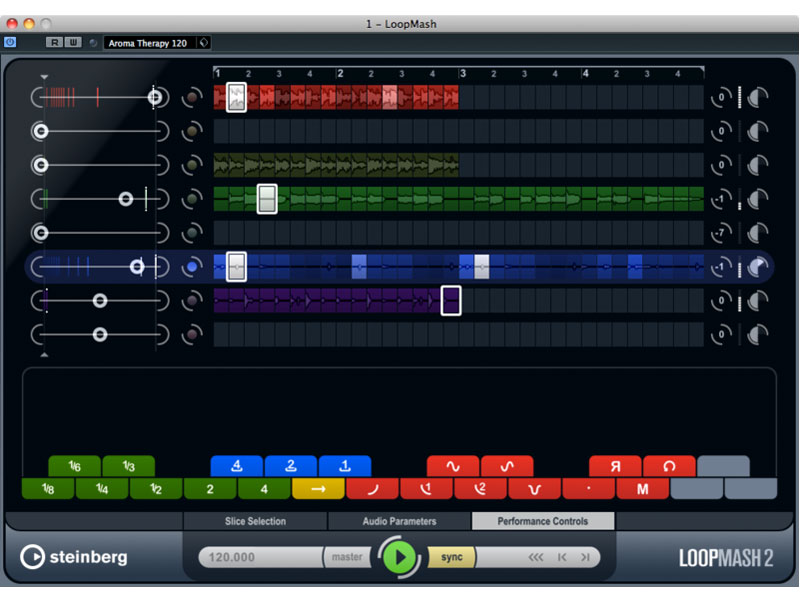The image size is (800, 600).
Task: Tap the blue backspin pad labeled 1
Action: pos(345,466)
